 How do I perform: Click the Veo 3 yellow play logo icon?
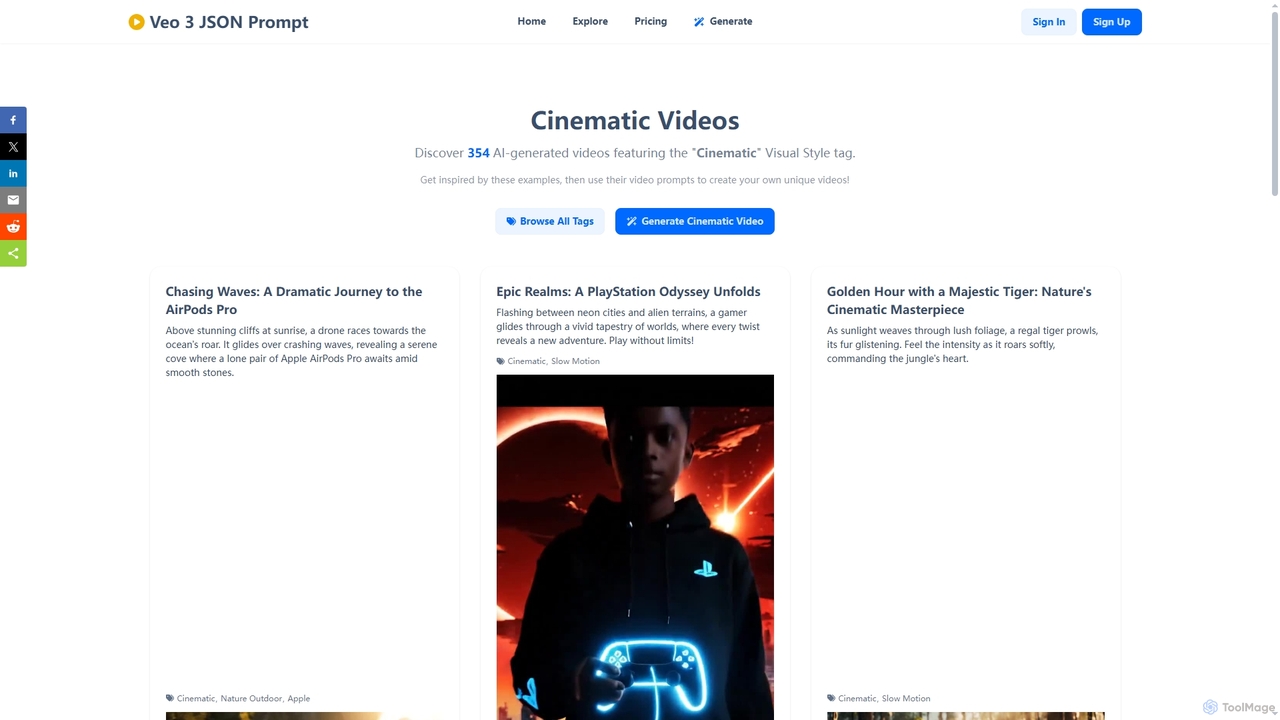136,22
